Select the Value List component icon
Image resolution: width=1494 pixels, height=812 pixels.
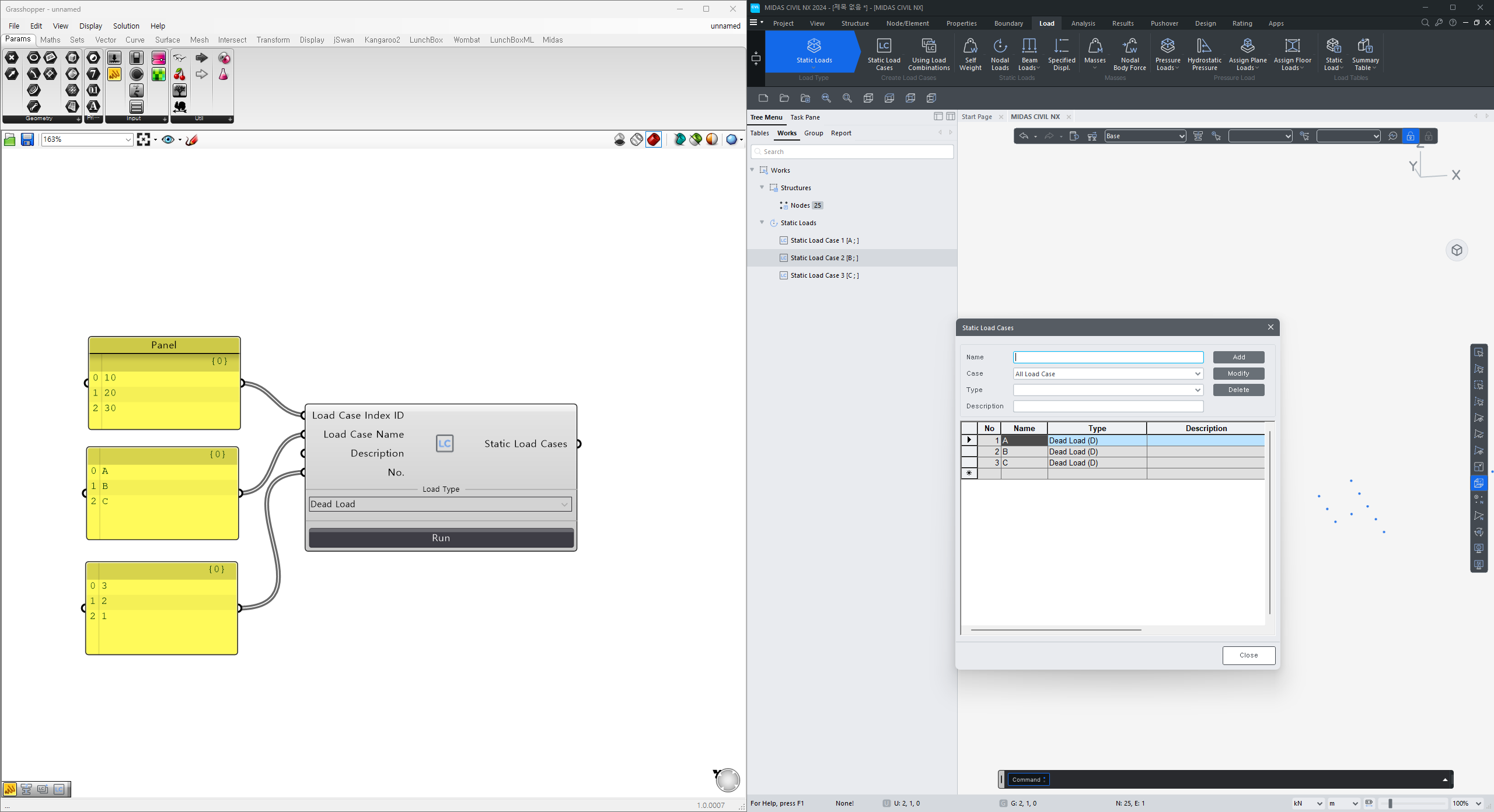click(137, 107)
